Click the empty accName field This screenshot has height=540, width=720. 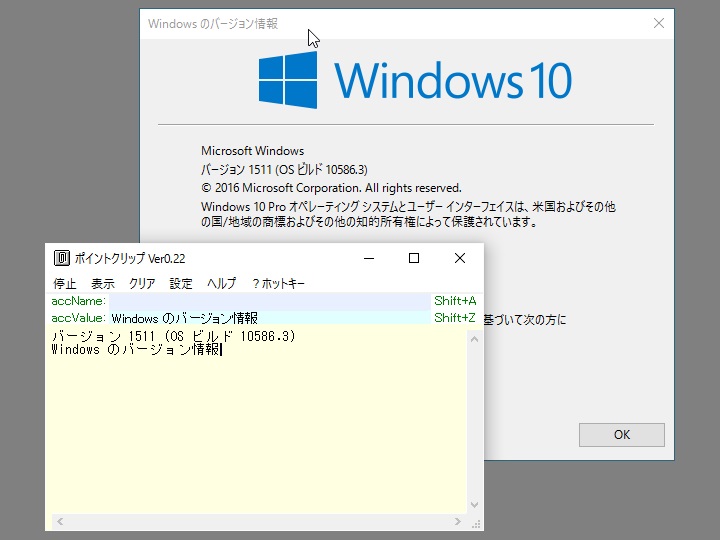tap(270, 301)
